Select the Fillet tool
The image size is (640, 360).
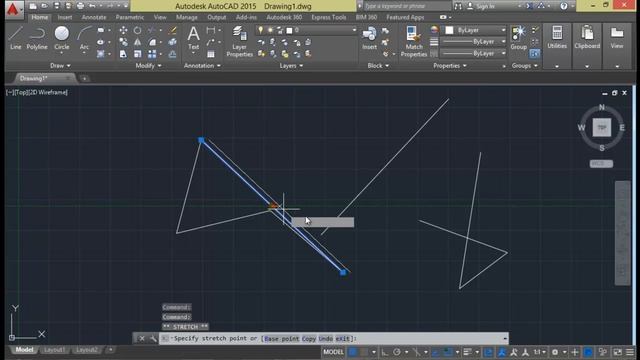[152, 42]
